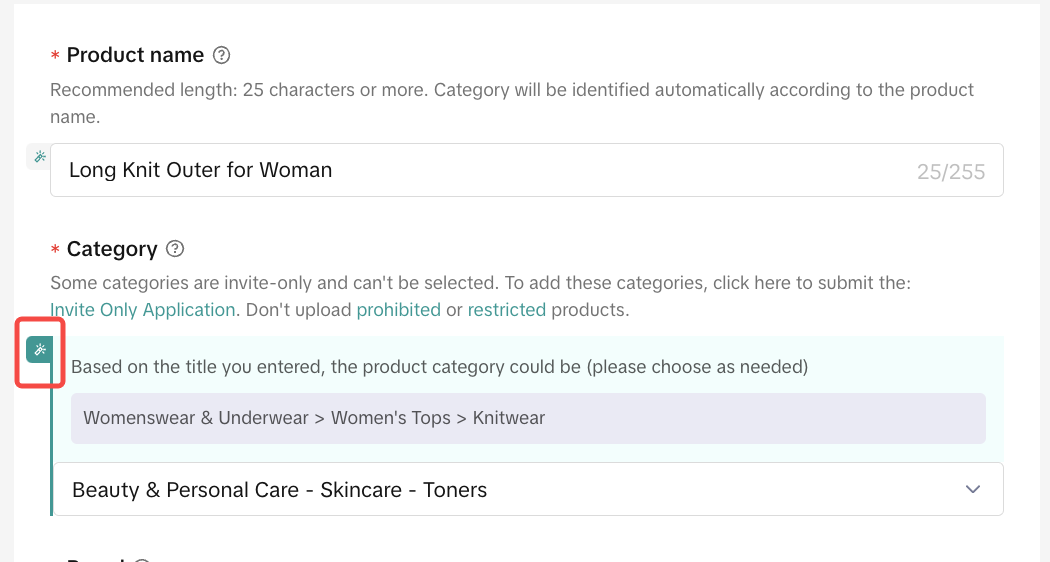The width and height of the screenshot is (1050, 562).
Task: Click the red asterisk before Product name
Action: [55, 57]
